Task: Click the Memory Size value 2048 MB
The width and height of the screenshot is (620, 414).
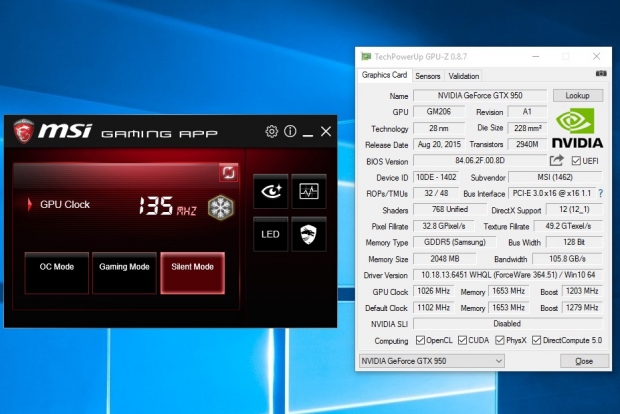Action: (x=445, y=259)
